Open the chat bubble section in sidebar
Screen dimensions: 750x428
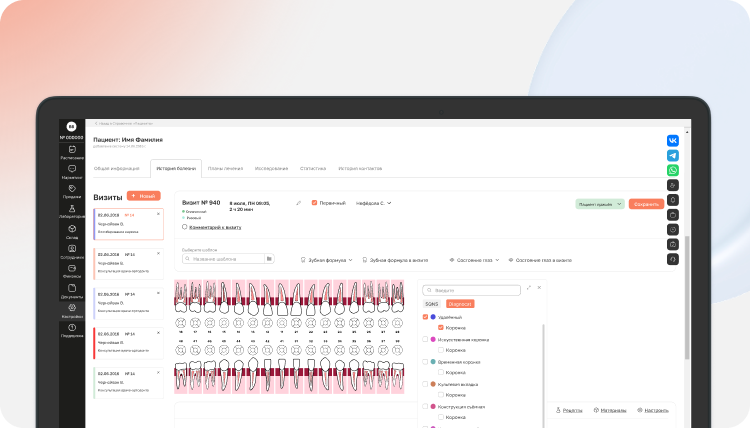[72, 169]
